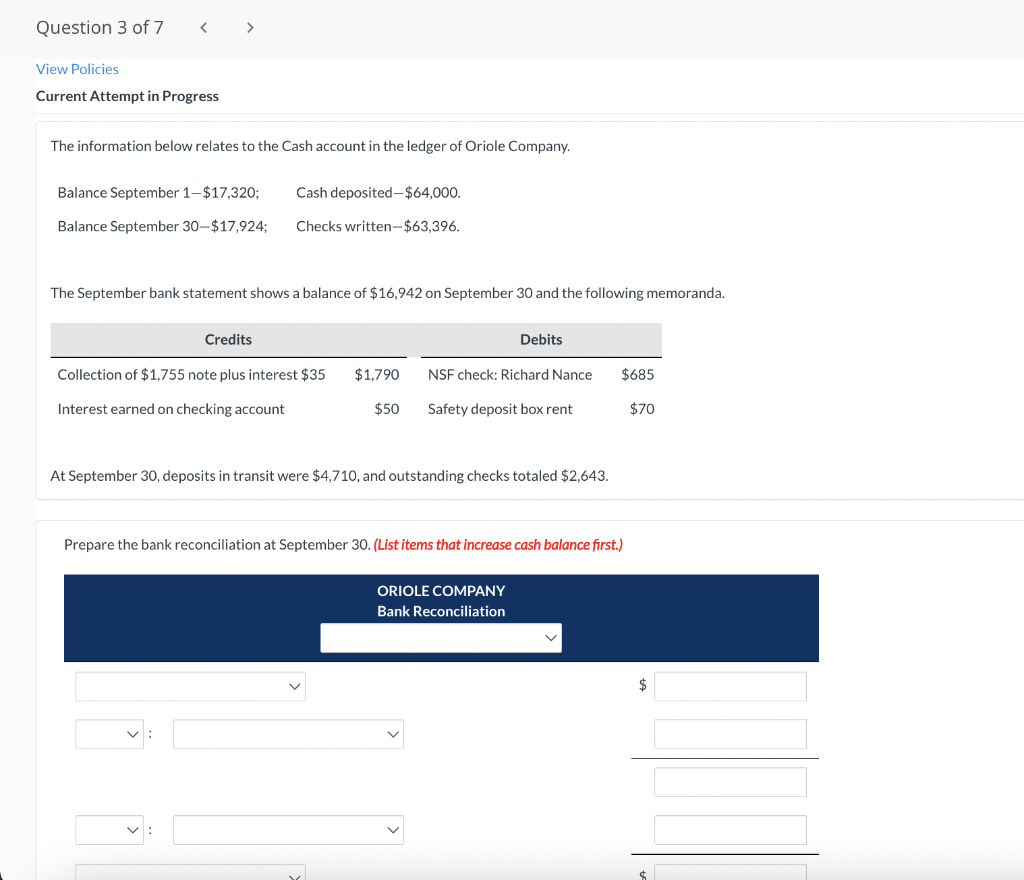Image resolution: width=1024 pixels, height=880 pixels.
Task: Open the View Policies link
Action: (77, 68)
